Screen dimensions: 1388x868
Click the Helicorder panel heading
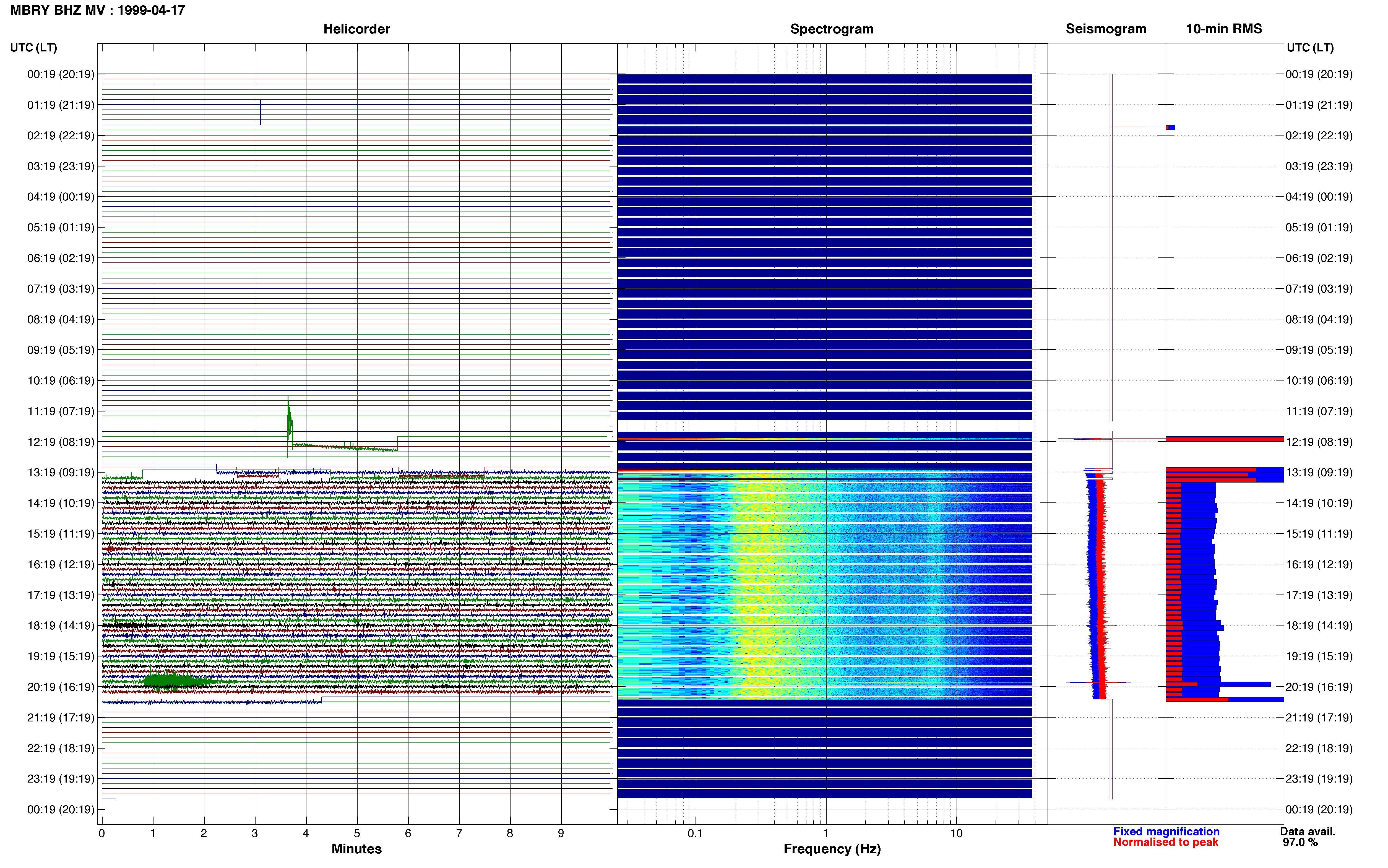356,29
